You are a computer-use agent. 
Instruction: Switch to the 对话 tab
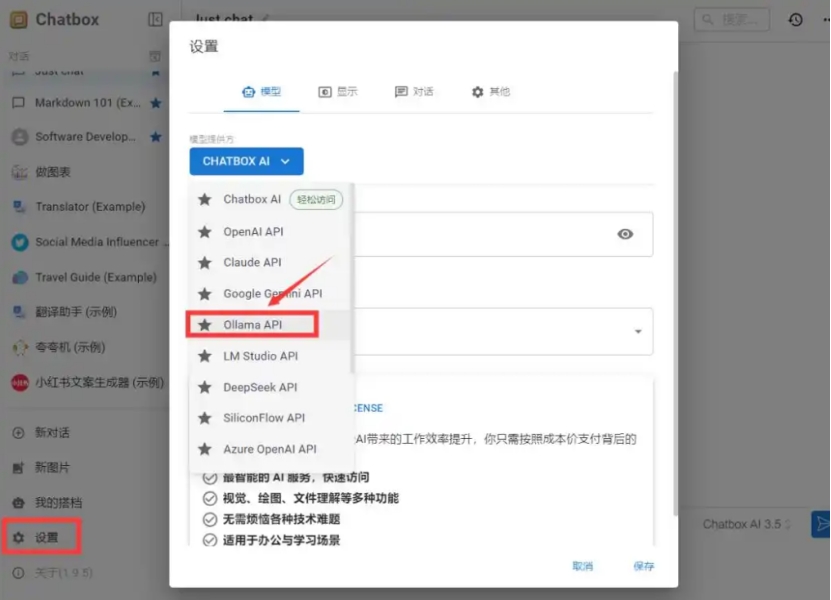[414, 92]
